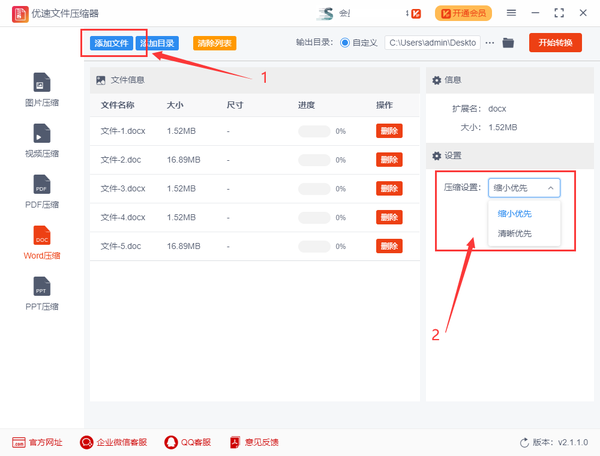This screenshot has width=600, height=456.
Task: Choose 清晰优先 from dropdown list
Action: tap(515, 233)
